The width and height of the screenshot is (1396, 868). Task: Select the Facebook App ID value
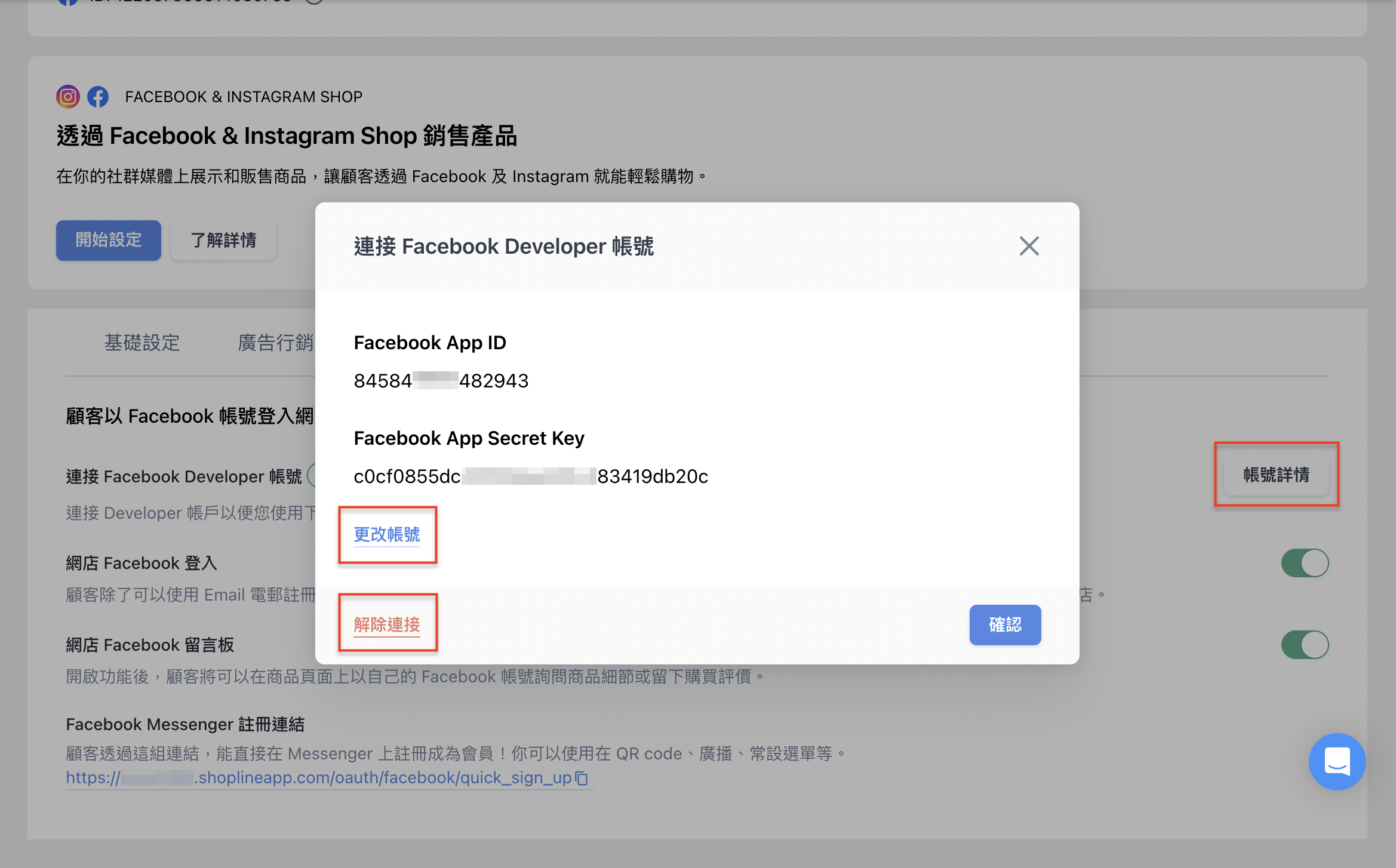(441, 381)
